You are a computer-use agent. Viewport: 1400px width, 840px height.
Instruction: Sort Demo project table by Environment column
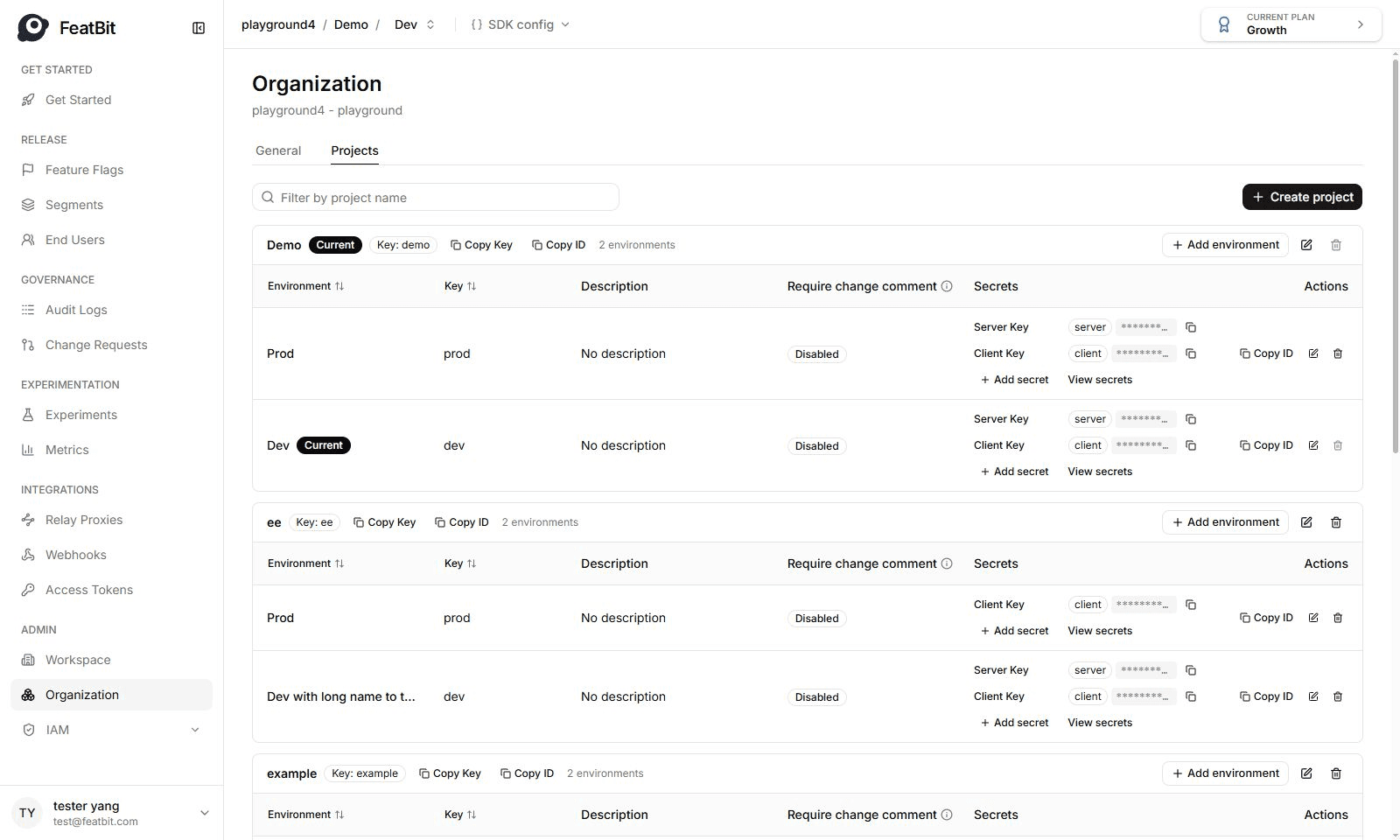[x=306, y=286]
